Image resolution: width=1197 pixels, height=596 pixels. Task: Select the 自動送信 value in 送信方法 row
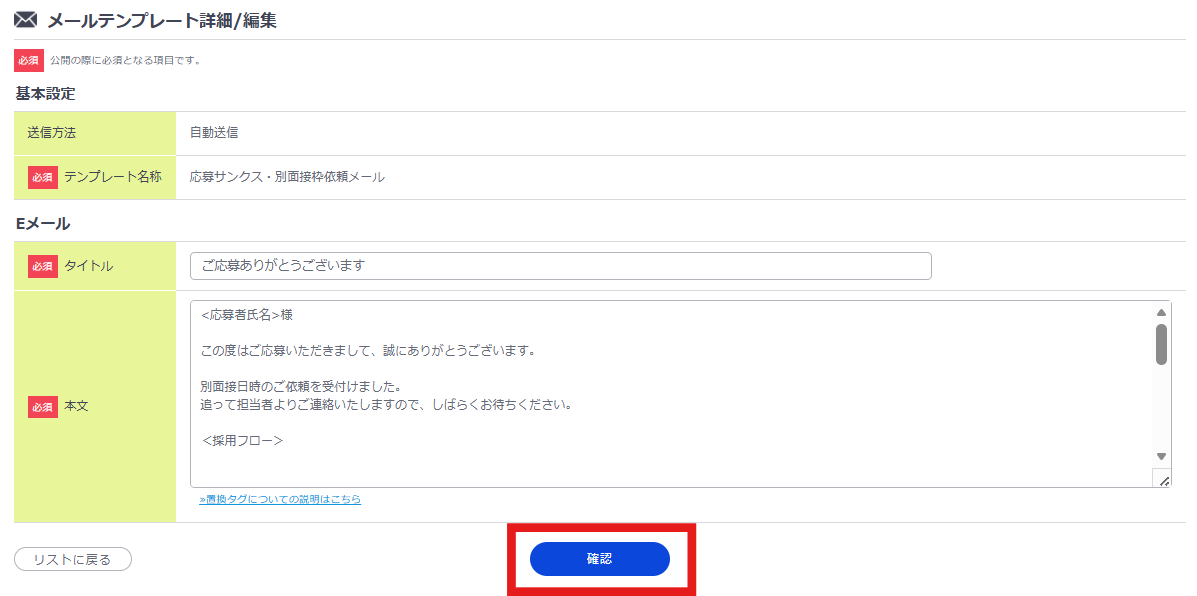pos(213,132)
